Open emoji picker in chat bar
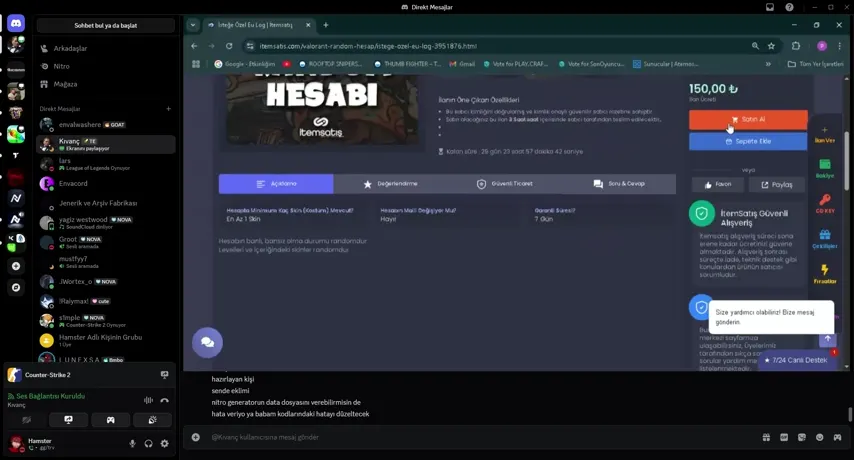The height and width of the screenshot is (460, 854). [820, 437]
